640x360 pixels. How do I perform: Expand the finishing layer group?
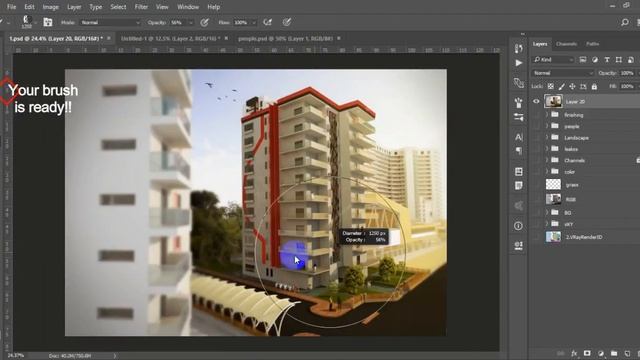[x=547, y=115]
